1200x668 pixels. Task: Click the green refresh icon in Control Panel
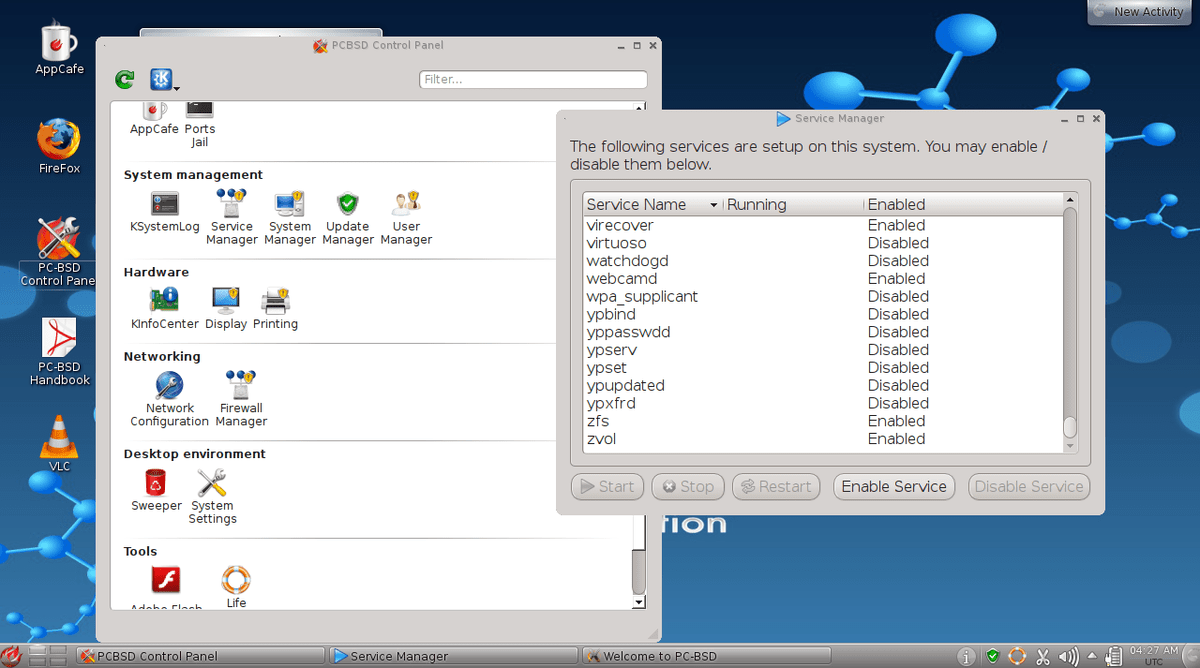(x=124, y=79)
